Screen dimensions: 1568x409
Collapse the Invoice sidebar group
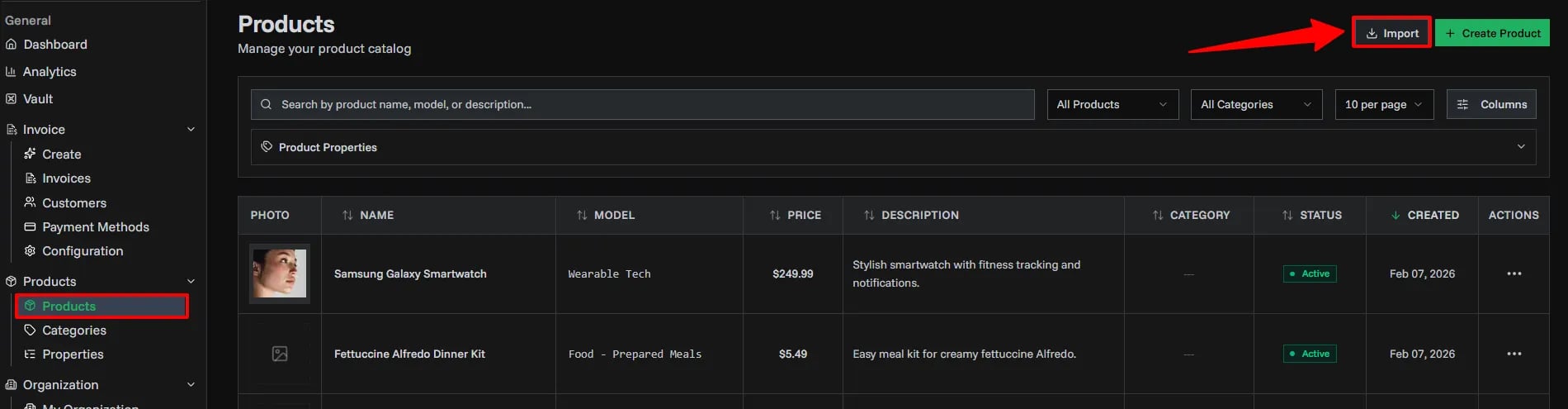(191, 130)
